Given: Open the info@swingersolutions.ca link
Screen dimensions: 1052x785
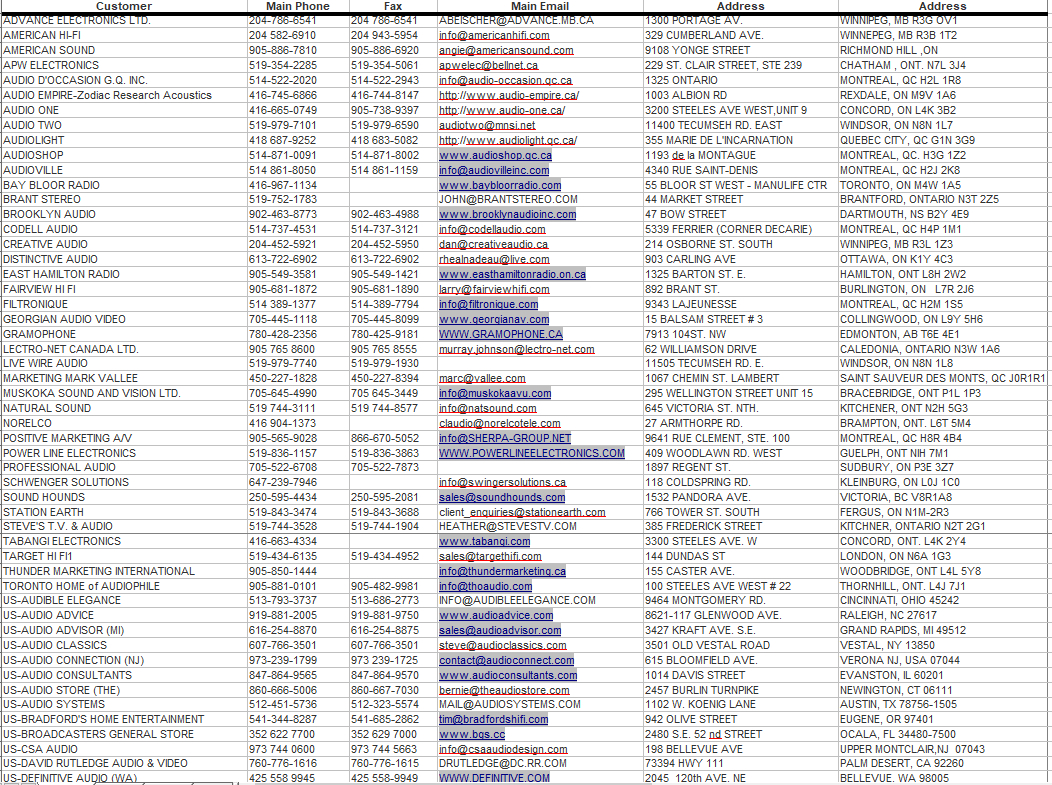Looking at the screenshot, I should [503, 482].
